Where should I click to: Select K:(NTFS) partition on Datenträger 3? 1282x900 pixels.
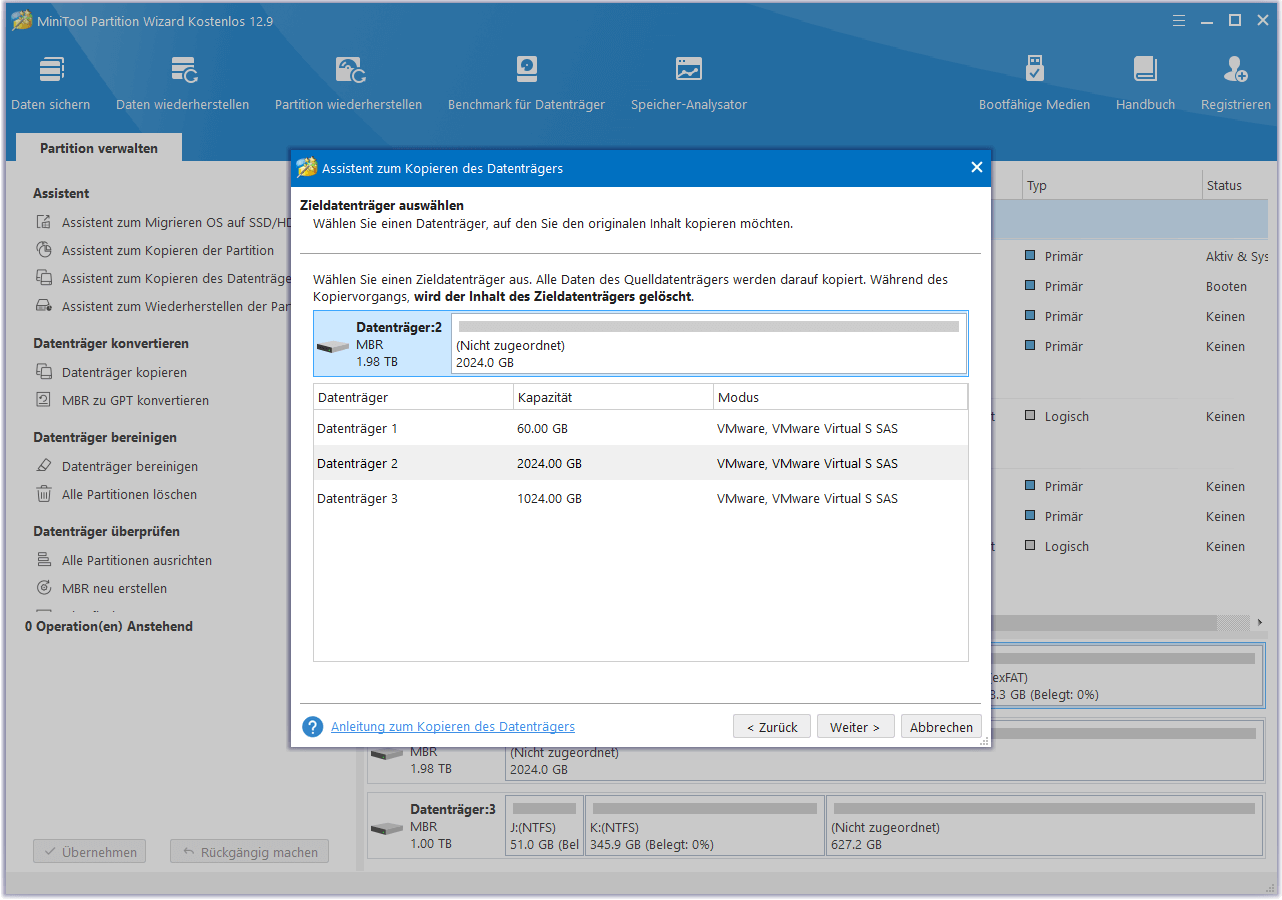pos(706,825)
